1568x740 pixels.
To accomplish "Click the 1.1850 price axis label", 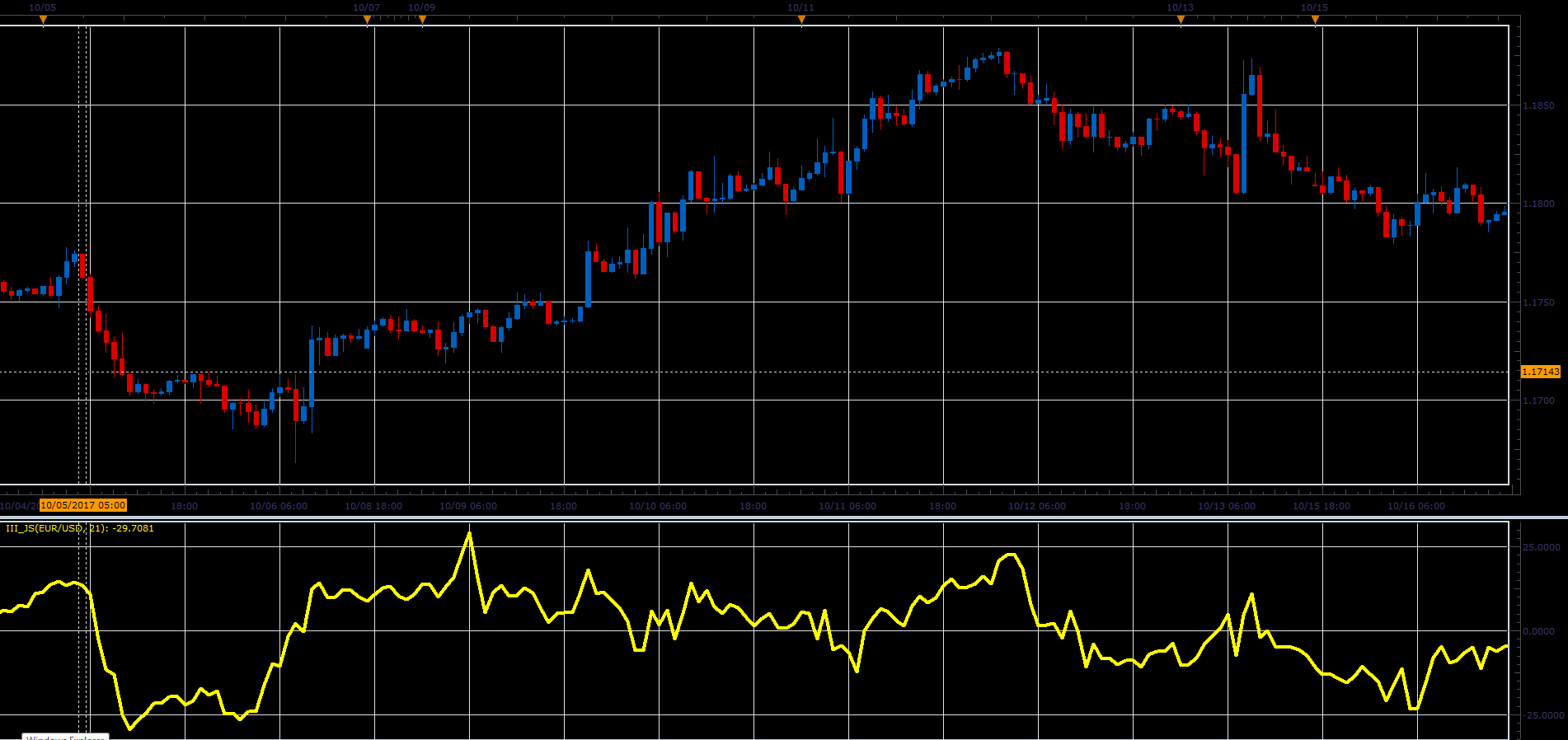I will tap(1538, 105).
